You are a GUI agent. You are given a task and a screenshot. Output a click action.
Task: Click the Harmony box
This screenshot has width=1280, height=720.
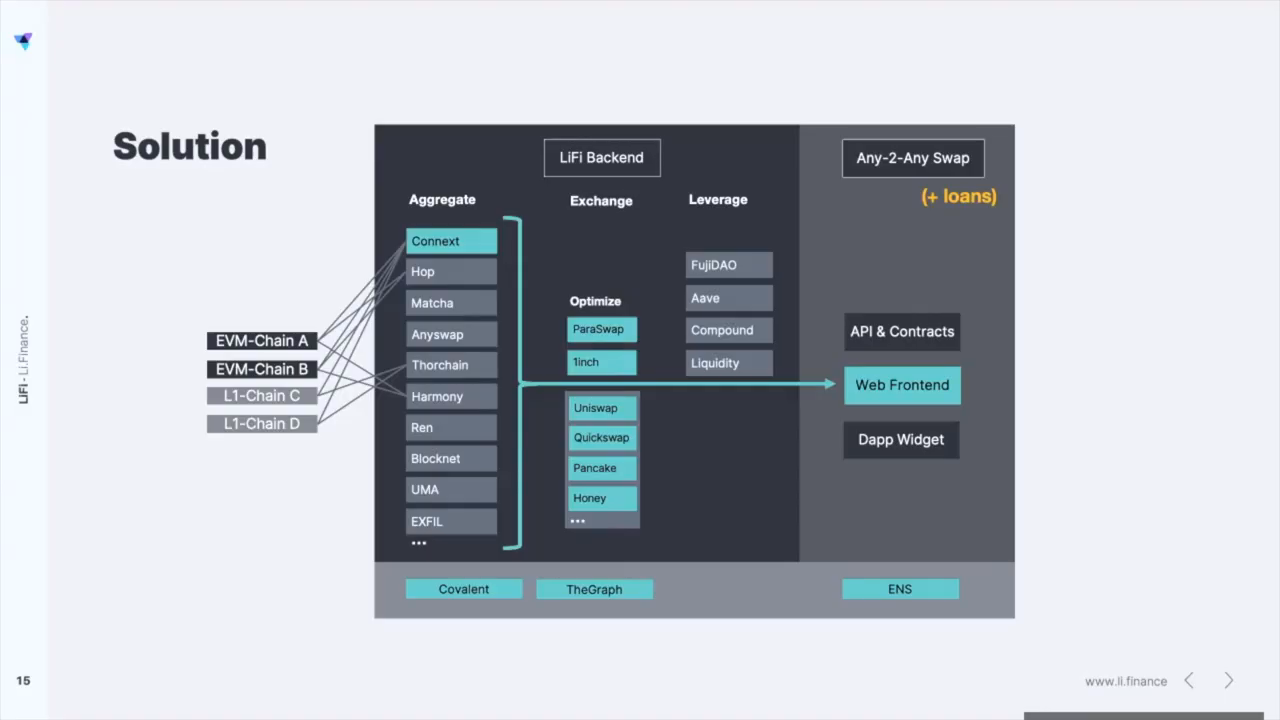coord(451,396)
